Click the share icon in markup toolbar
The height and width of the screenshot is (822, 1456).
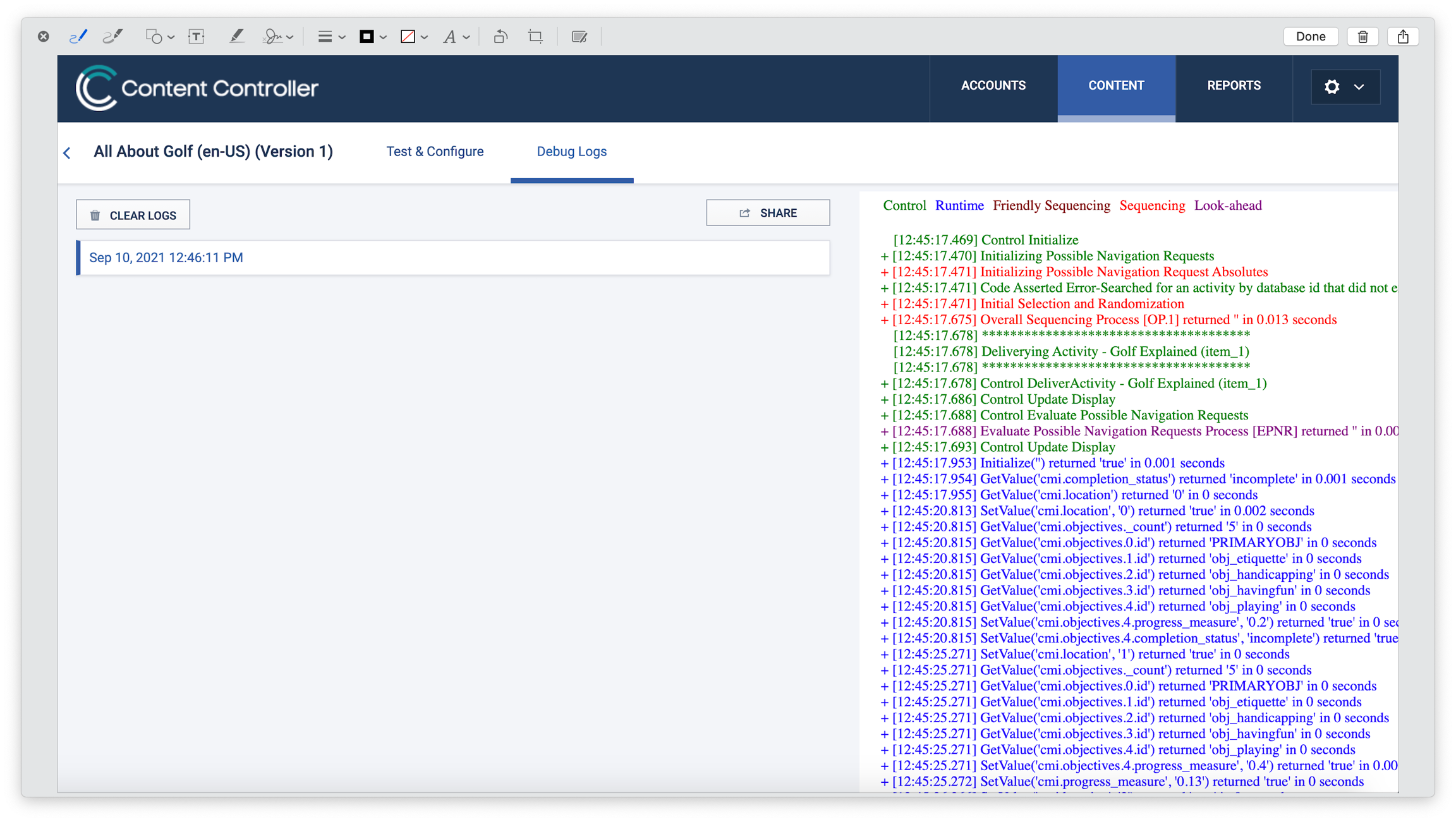(x=1403, y=37)
